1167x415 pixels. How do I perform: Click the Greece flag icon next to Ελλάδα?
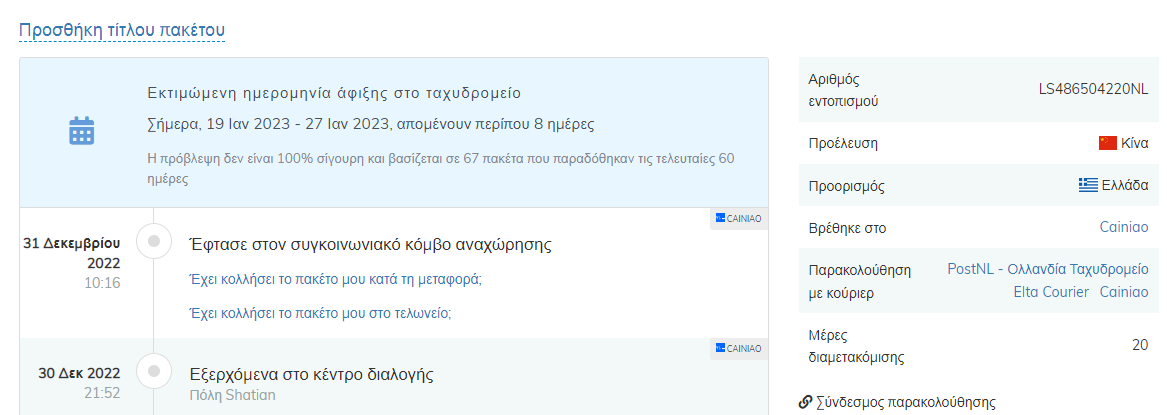tap(1088, 185)
